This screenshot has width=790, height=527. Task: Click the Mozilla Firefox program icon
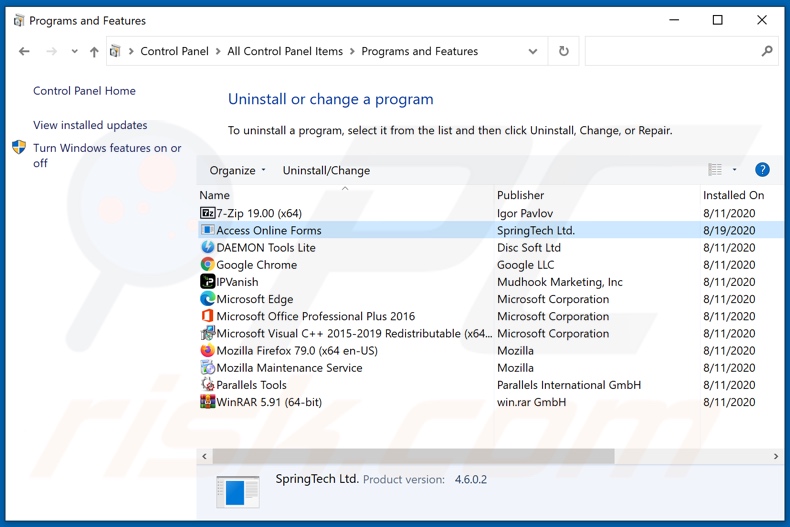tap(208, 351)
